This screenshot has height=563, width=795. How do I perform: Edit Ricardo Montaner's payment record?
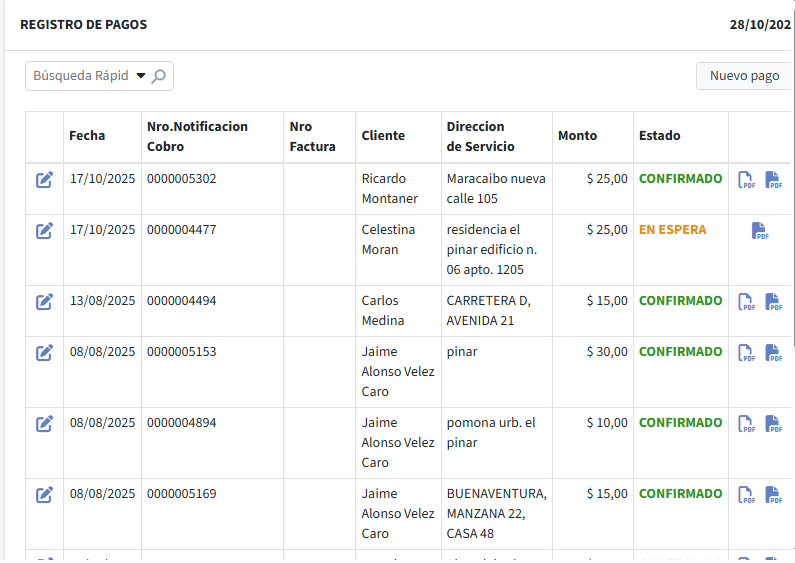click(x=44, y=180)
